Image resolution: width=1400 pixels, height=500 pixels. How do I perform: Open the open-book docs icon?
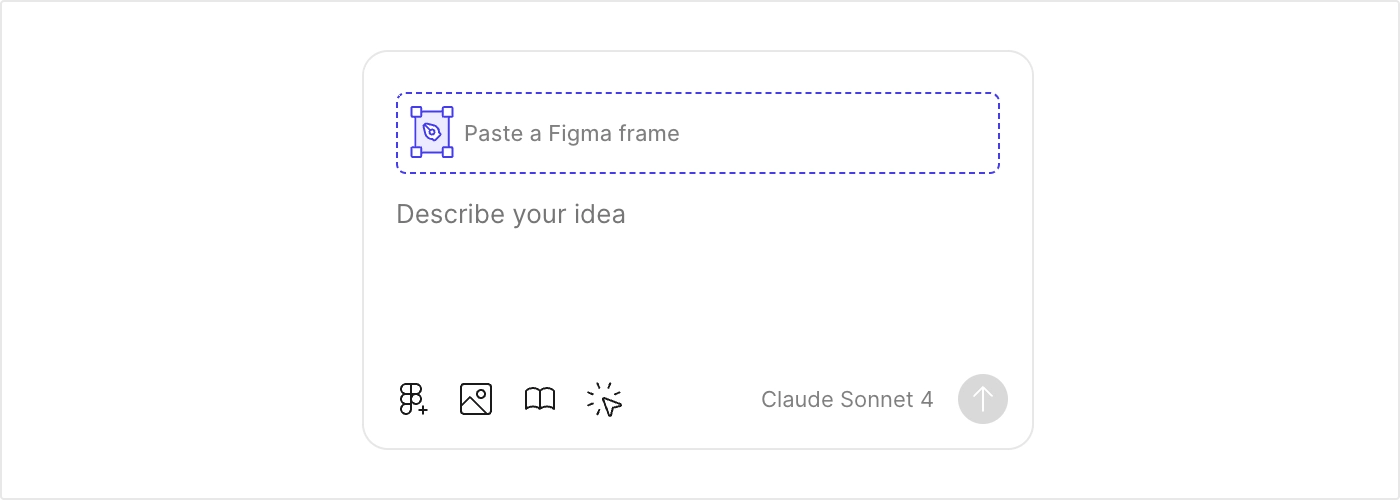pyautogui.click(x=540, y=399)
